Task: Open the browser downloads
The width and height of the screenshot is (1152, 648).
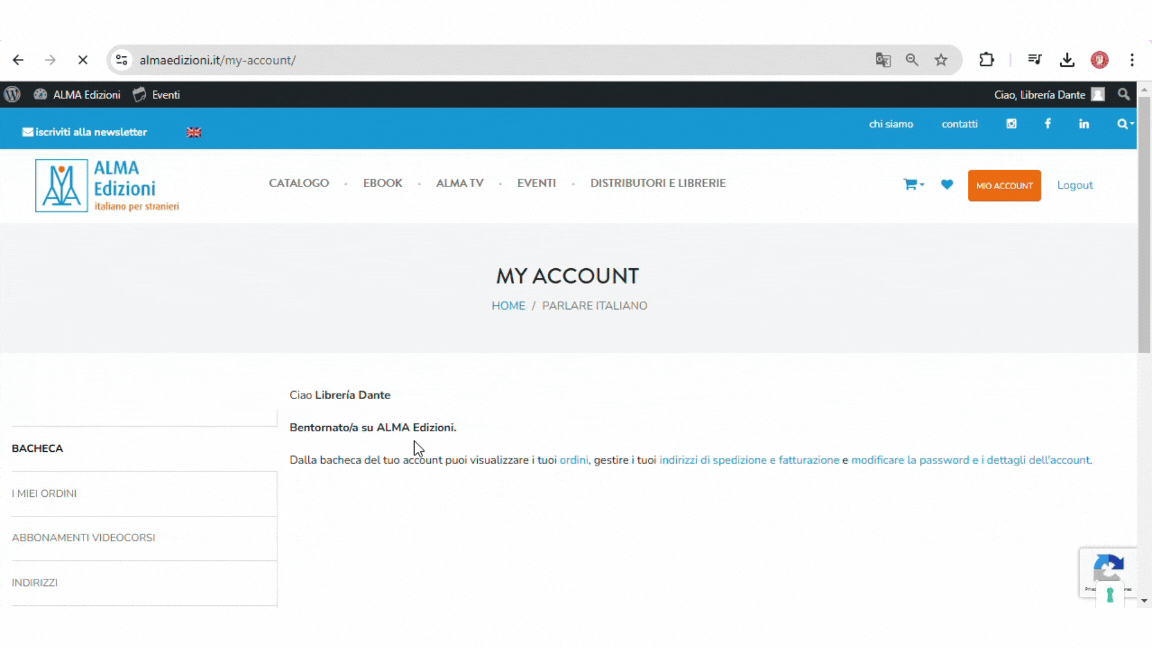Action: (x=1067, y=60)
